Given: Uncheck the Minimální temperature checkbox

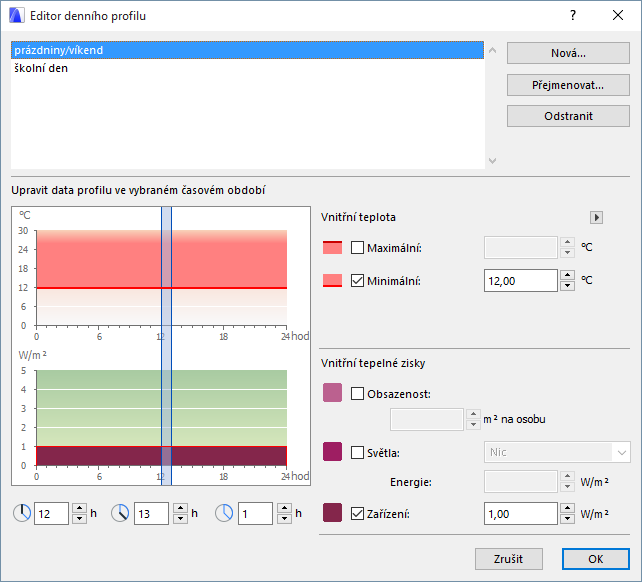Looking at the screenshot, I should [x=357, y=281].
